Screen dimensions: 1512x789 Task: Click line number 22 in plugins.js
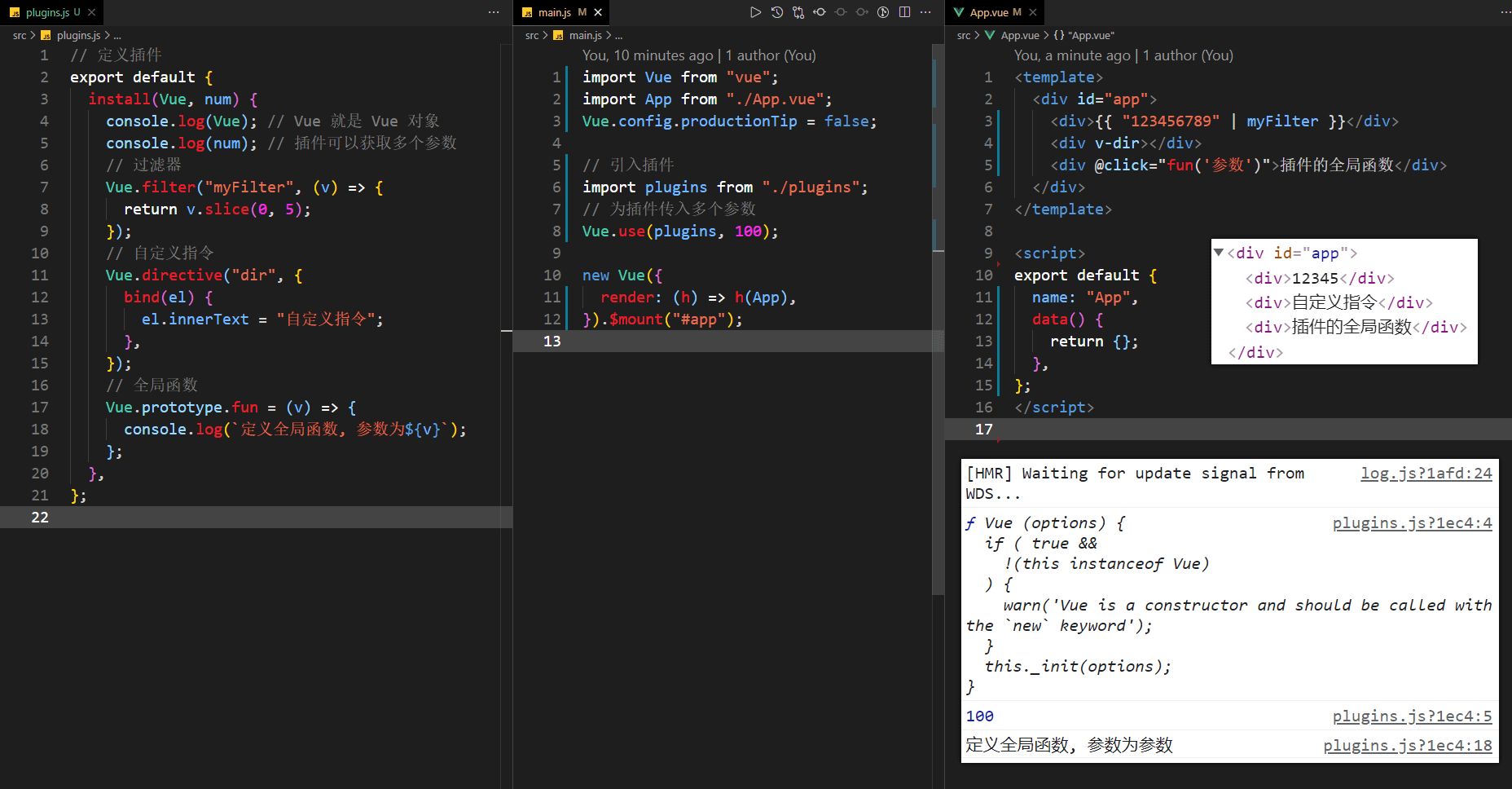pyautogui.click(x=40, y=517)
